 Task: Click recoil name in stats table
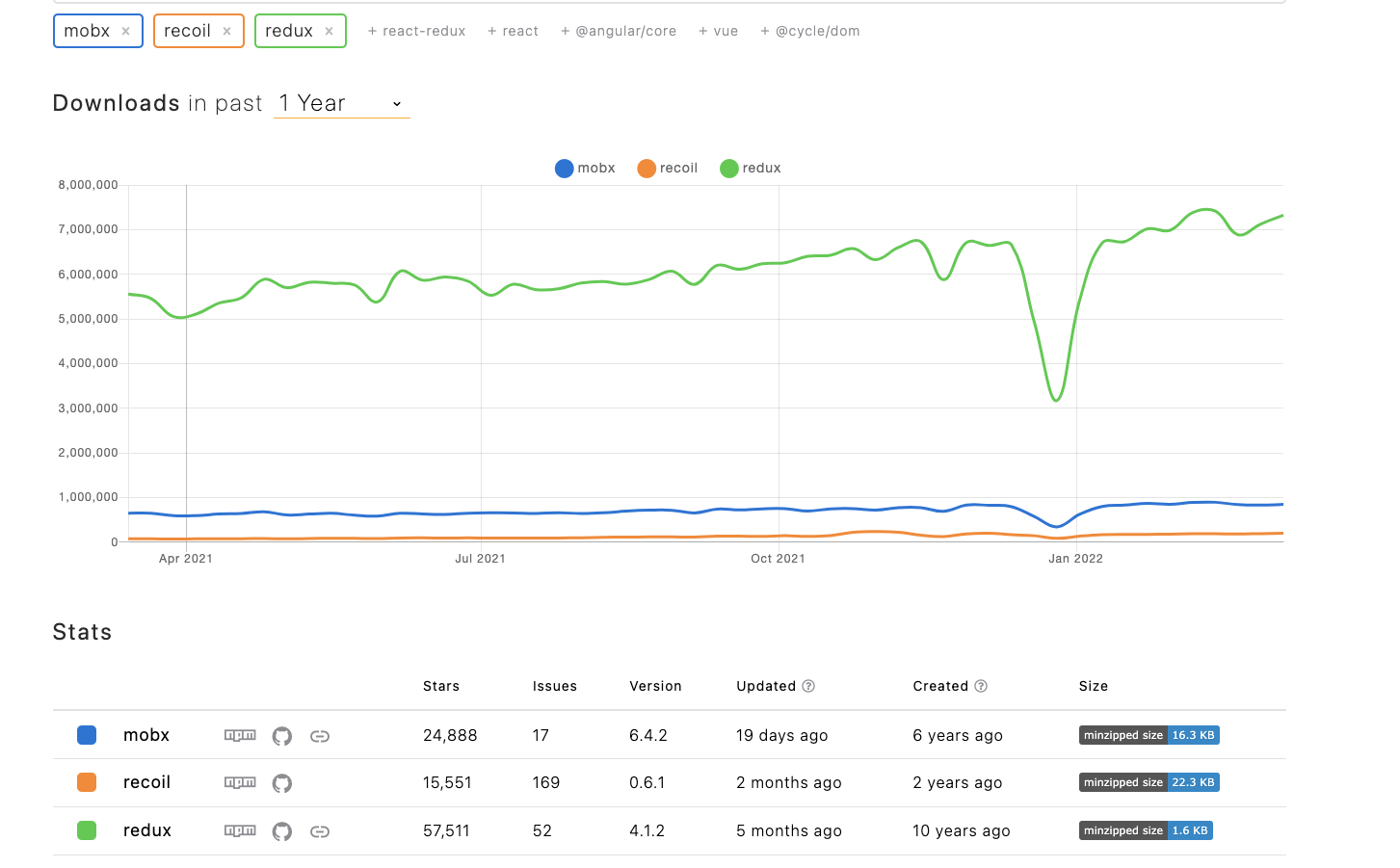coord(146,782)
